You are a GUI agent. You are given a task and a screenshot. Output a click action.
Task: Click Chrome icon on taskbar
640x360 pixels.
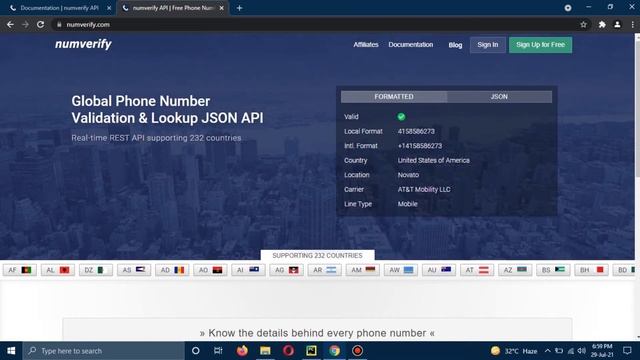point(334,351)
